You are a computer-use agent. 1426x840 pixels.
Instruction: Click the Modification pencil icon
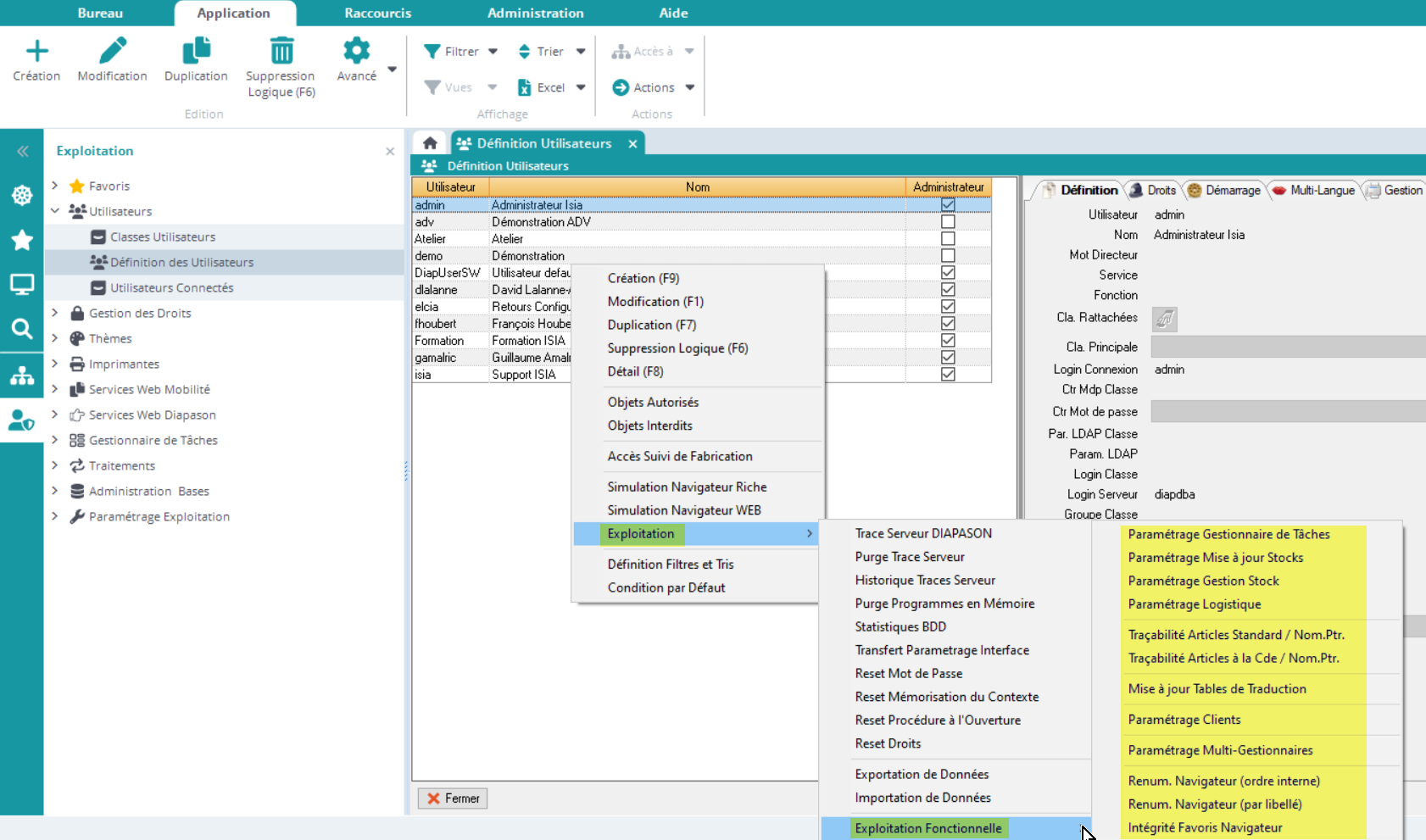tap(112, 52)
